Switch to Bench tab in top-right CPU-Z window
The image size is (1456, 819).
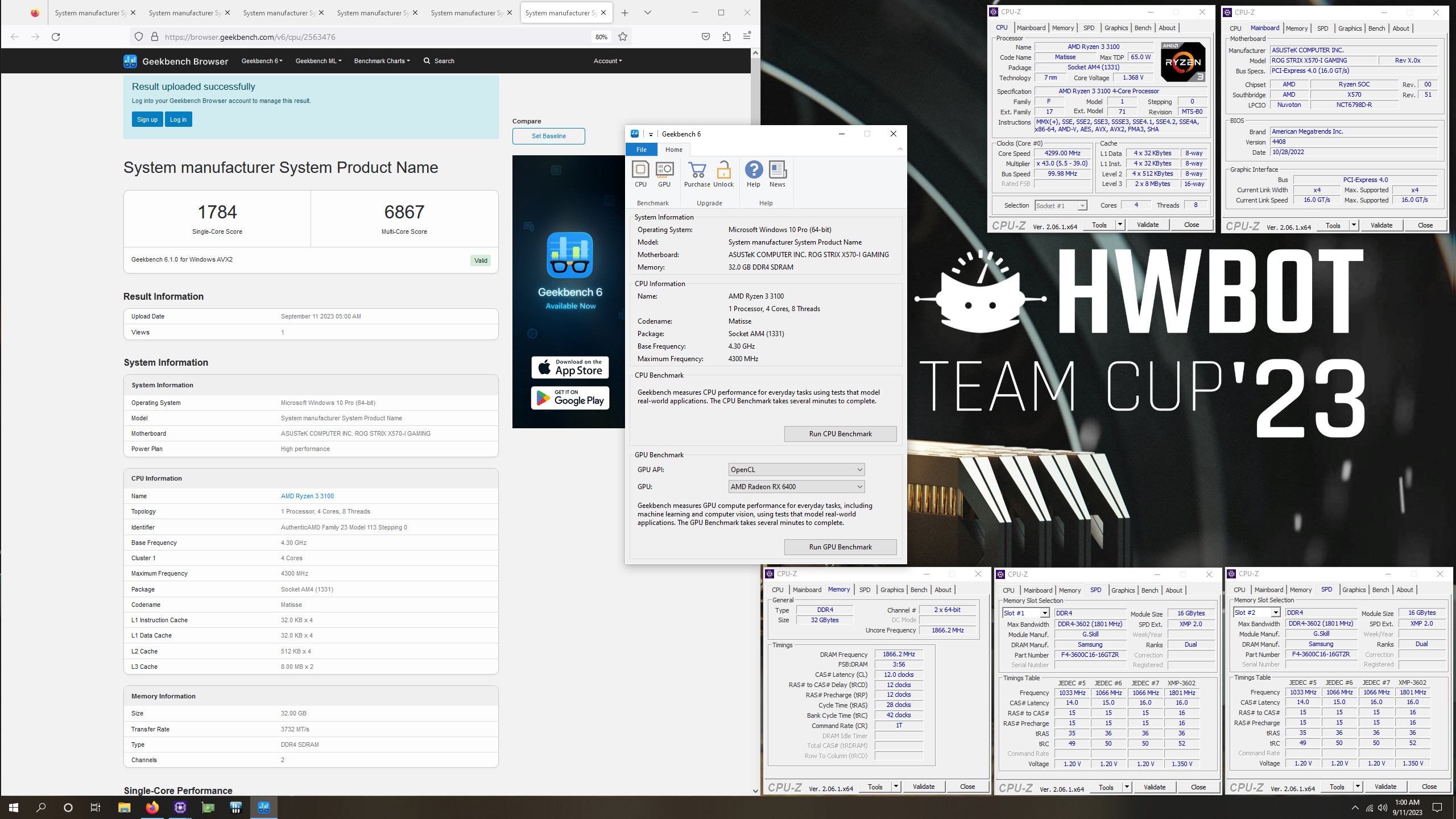pos(1377,28)
